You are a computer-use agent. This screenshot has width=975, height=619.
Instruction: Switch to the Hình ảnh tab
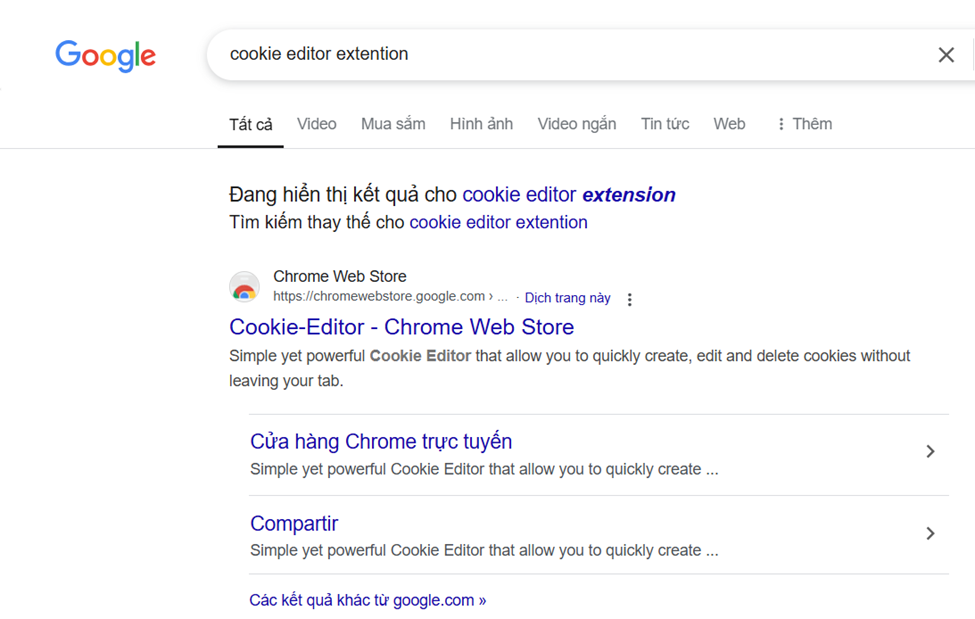481,124
